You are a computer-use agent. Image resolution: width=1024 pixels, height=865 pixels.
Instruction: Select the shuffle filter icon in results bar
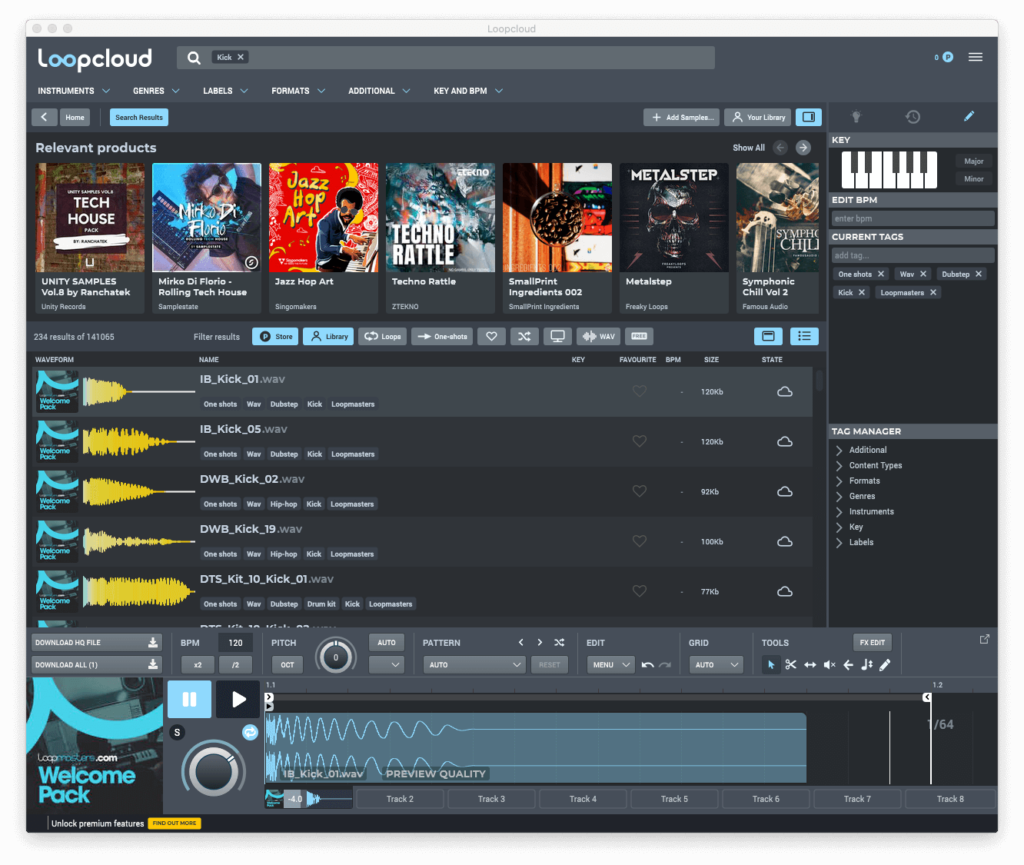(x=524, y=336)
